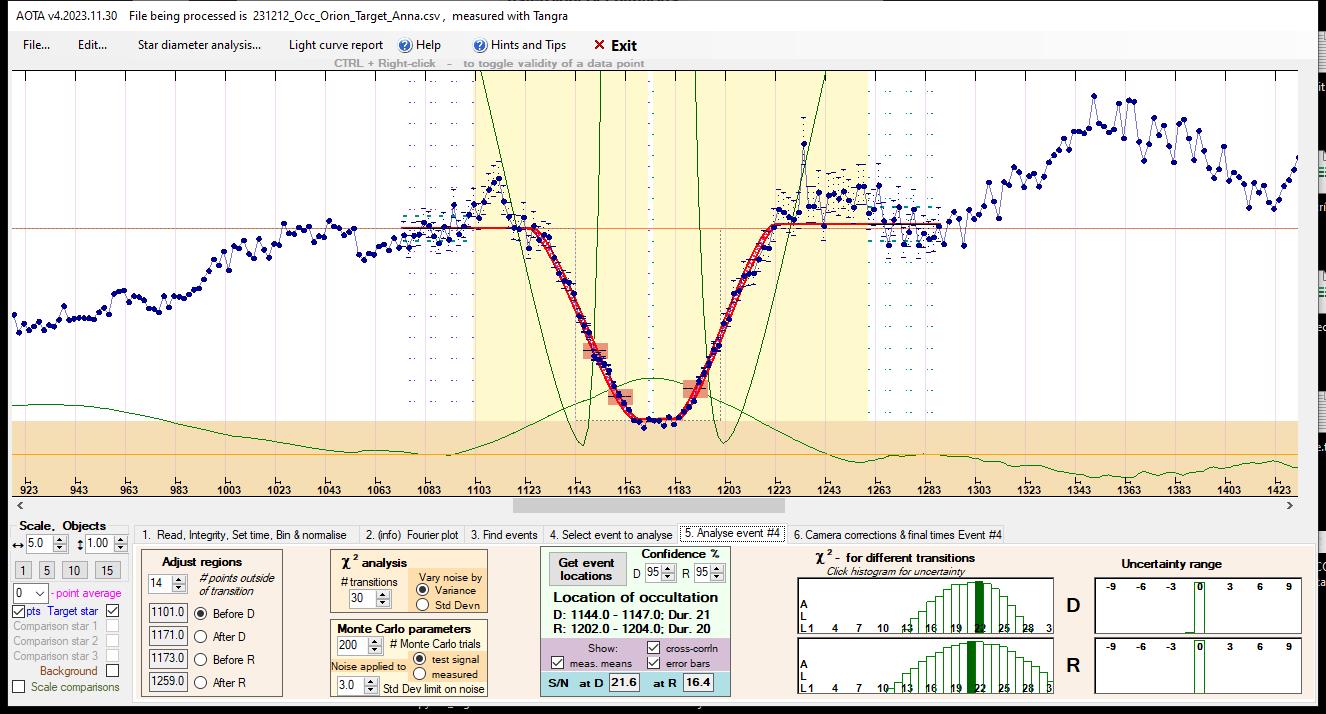Click the solid green bar in R histogram
The width and height of the screenshot is (1326, 714).
[x=971, y=667]
